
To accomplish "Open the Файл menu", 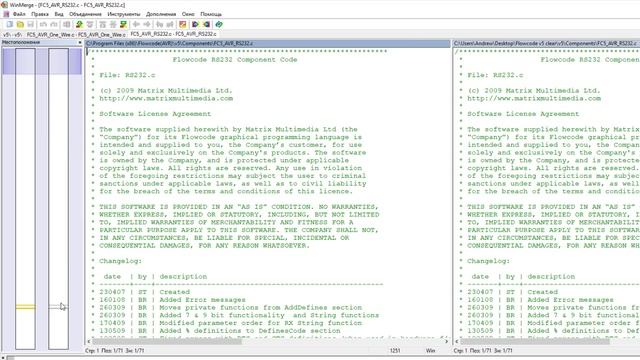I will (x=19, y=14).
